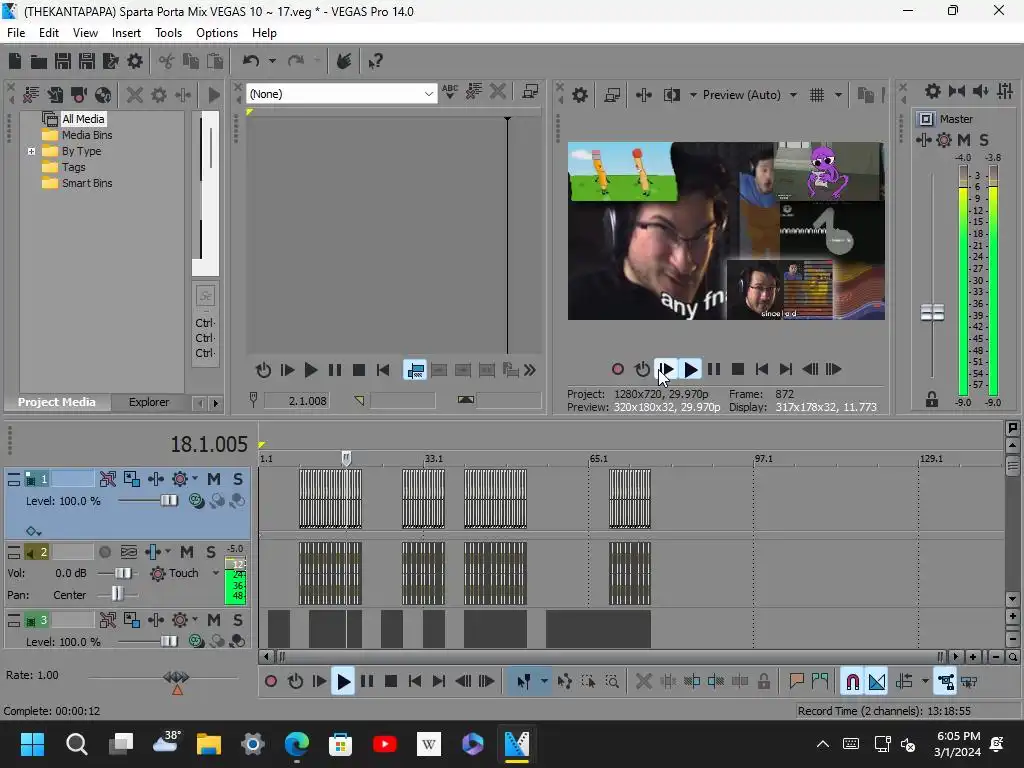Image resolution: width=1024 pixels, height=768 pixels.
Task: Mute video track 3
Action: (x=214, y=620)
